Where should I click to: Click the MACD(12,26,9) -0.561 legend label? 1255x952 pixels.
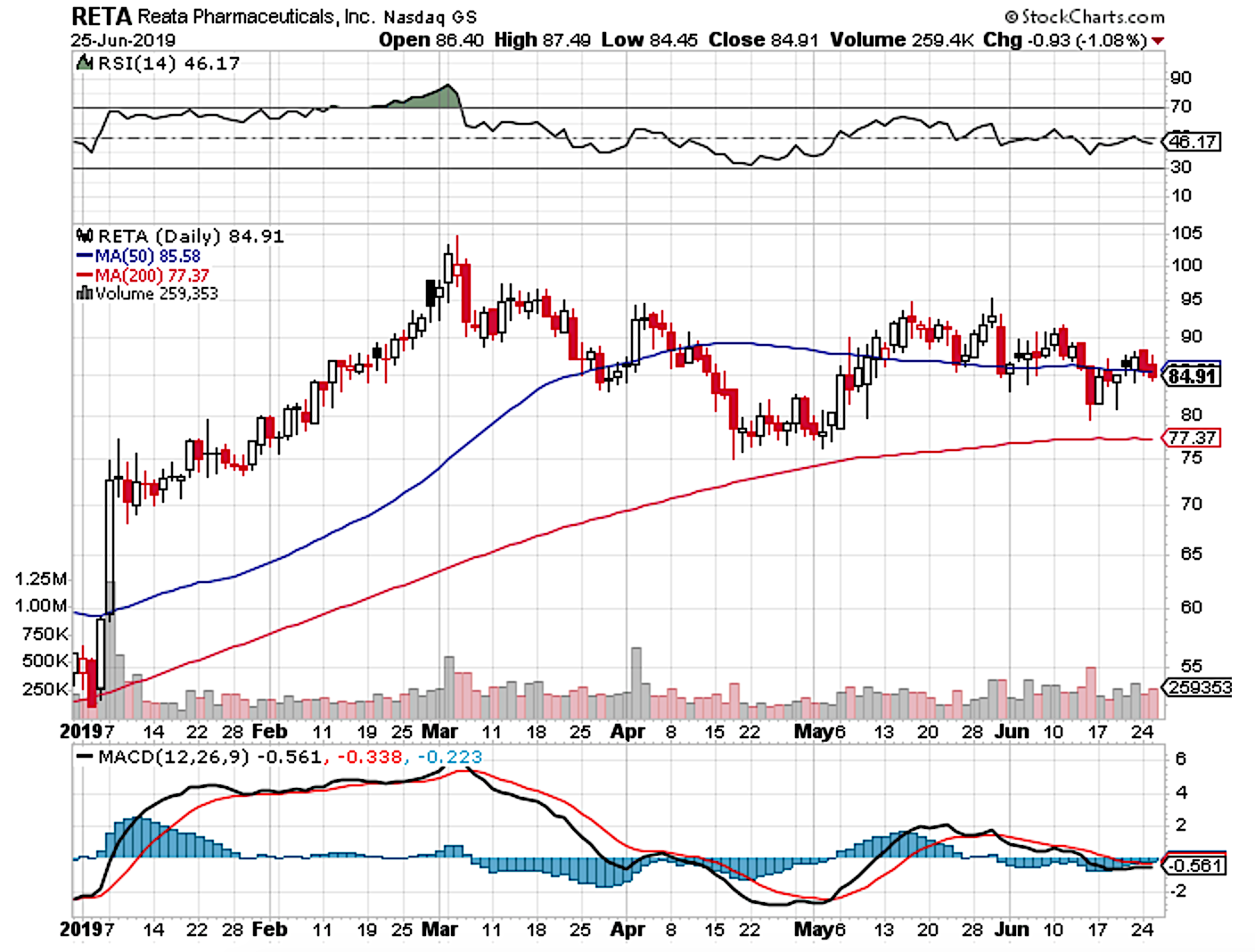coord(209,757)
